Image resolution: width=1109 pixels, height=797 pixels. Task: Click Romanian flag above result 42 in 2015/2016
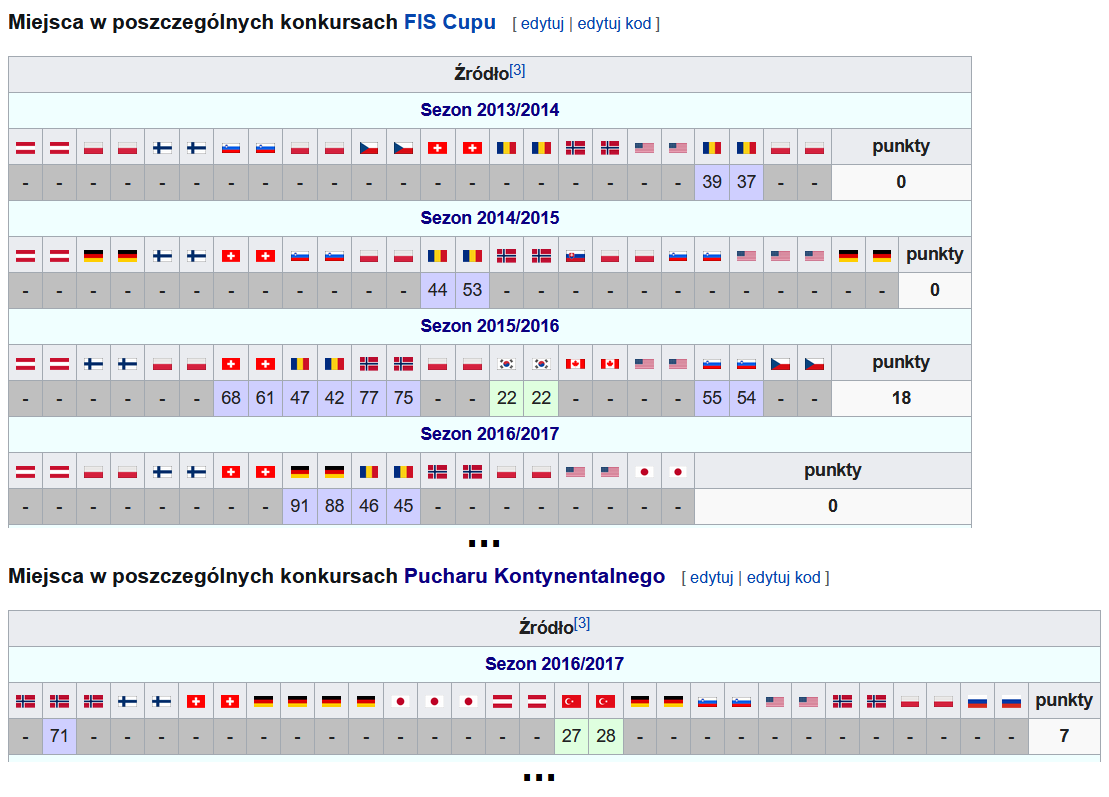334,364
